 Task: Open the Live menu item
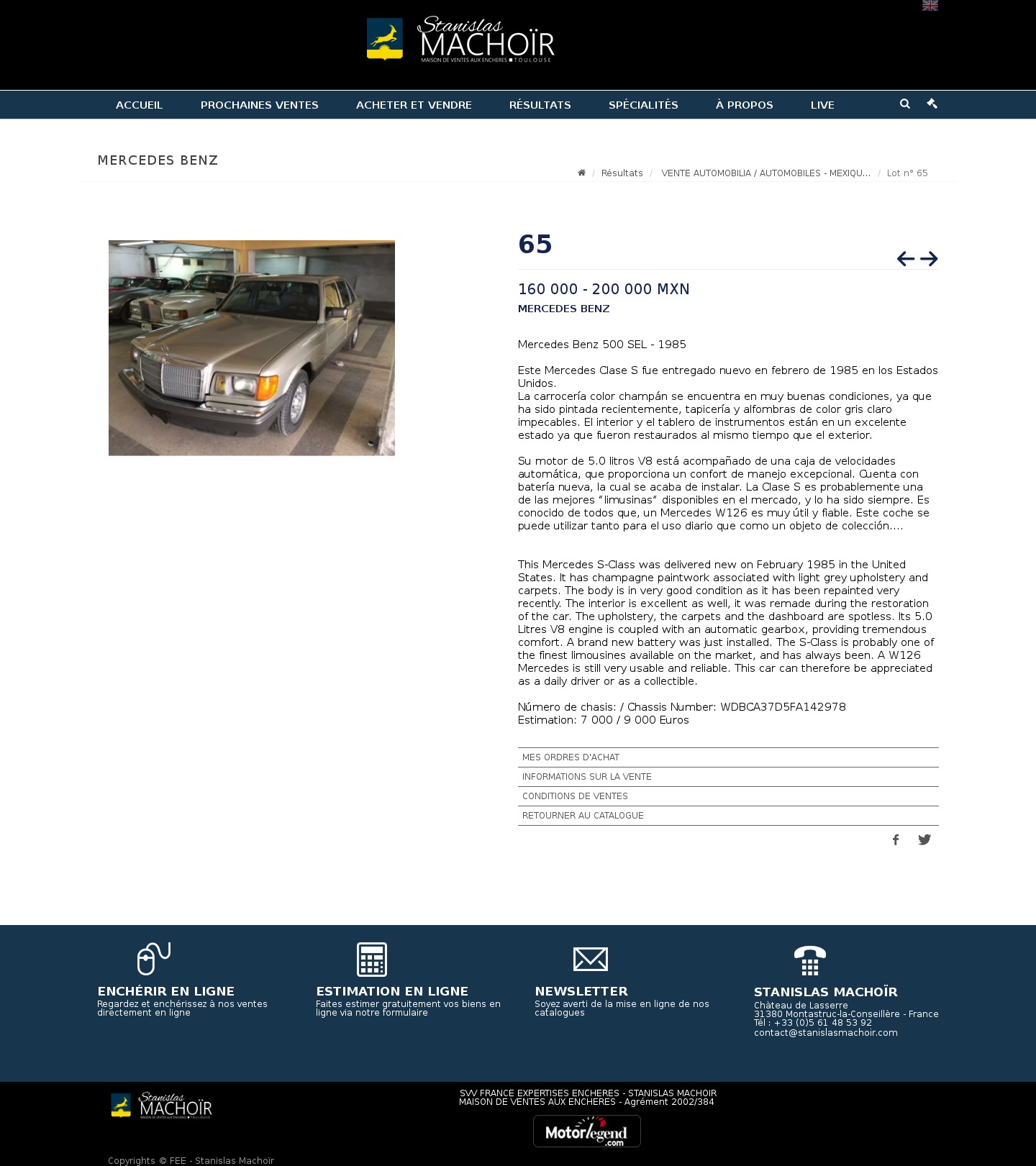822,105
